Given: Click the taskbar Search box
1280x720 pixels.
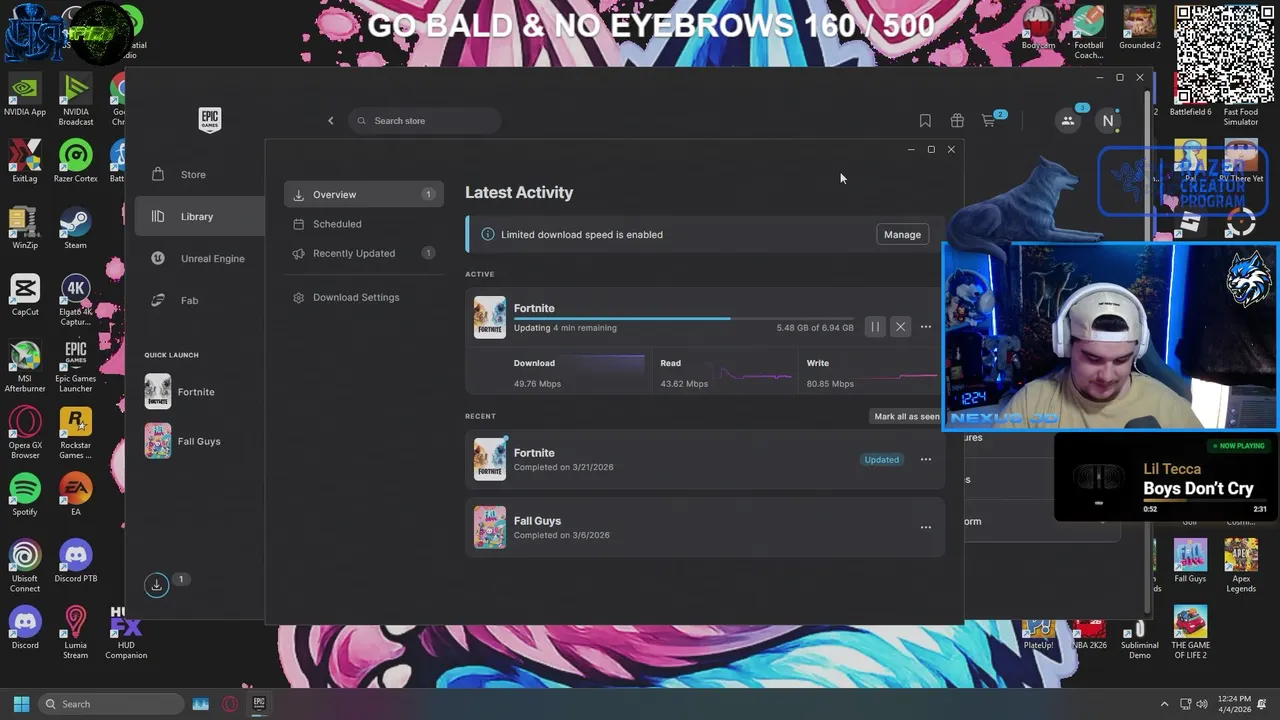Looking at the screenshot, I should point(111,704).
